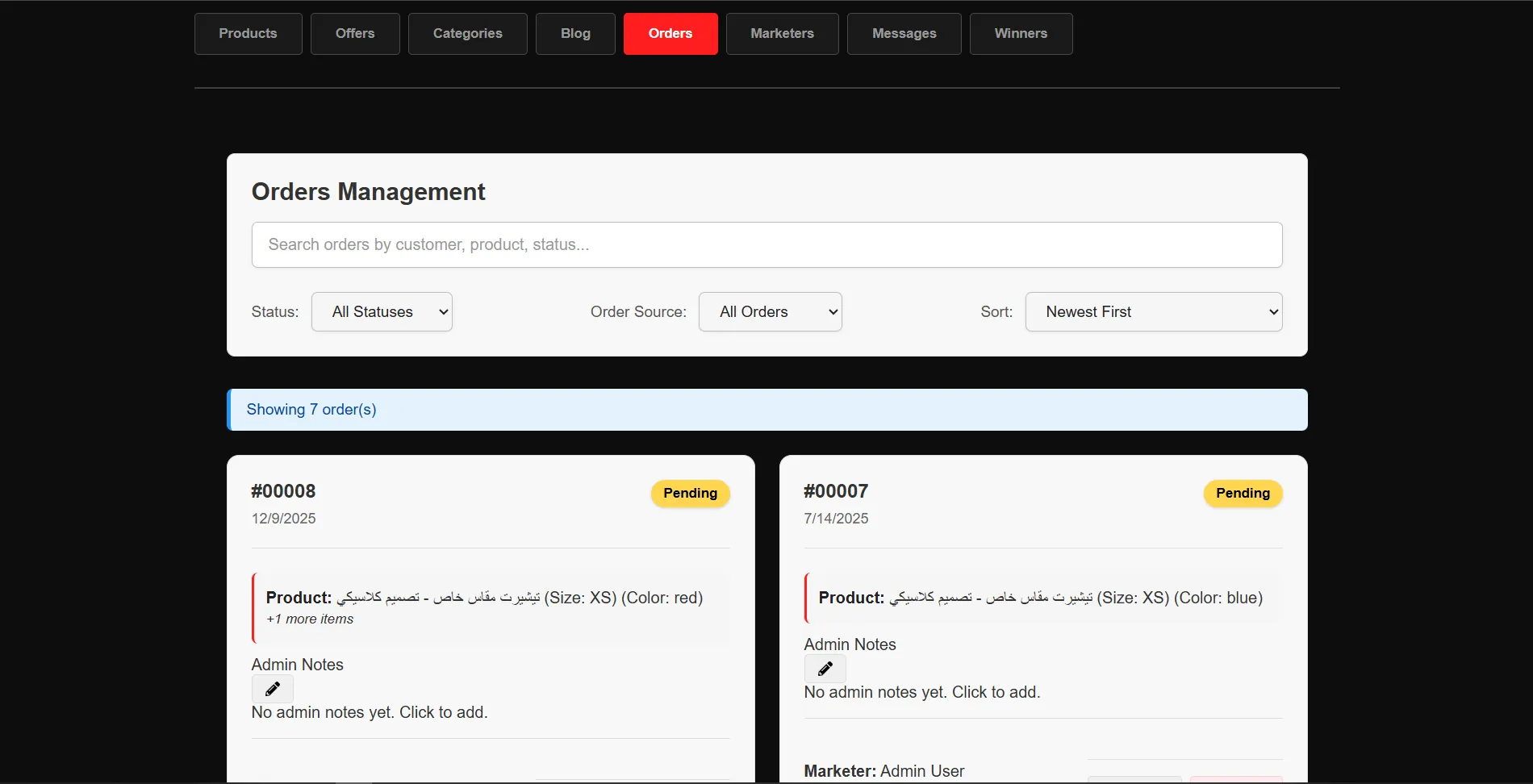
Task: Open the Sort dropdown
Action: [1154, 312]
